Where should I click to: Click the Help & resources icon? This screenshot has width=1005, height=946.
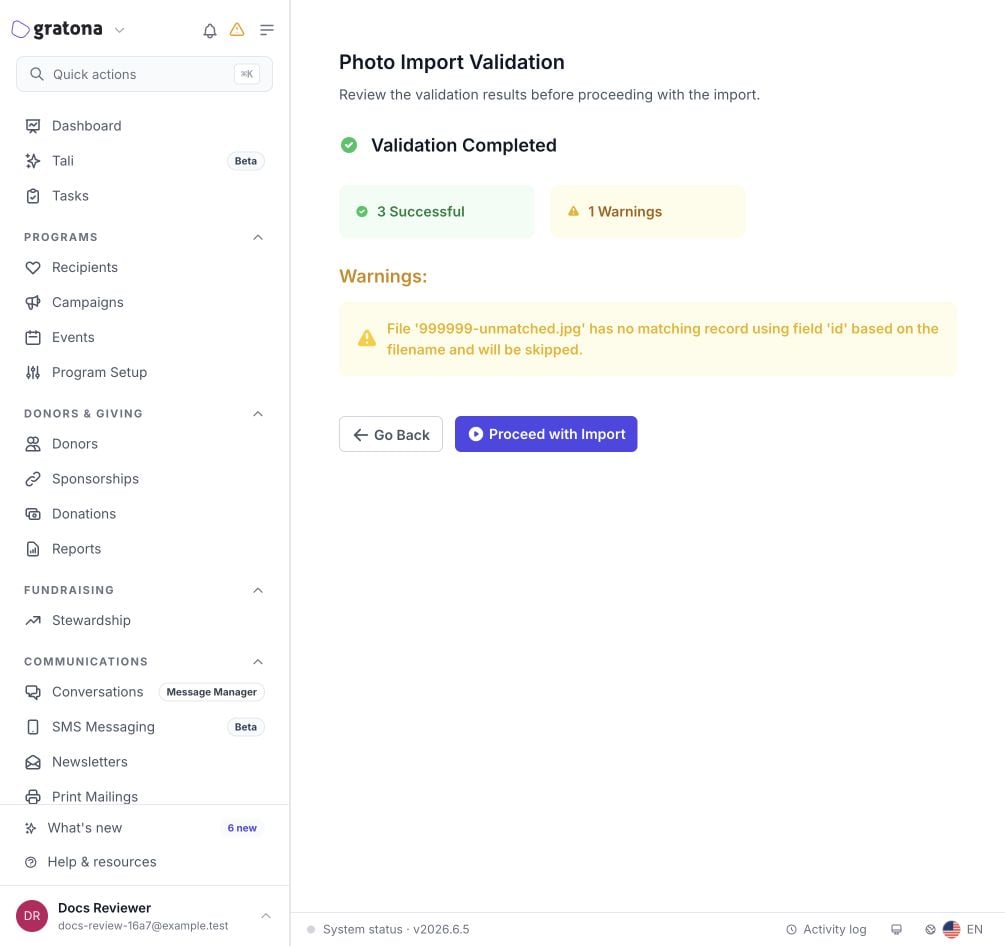click(30, 862)
